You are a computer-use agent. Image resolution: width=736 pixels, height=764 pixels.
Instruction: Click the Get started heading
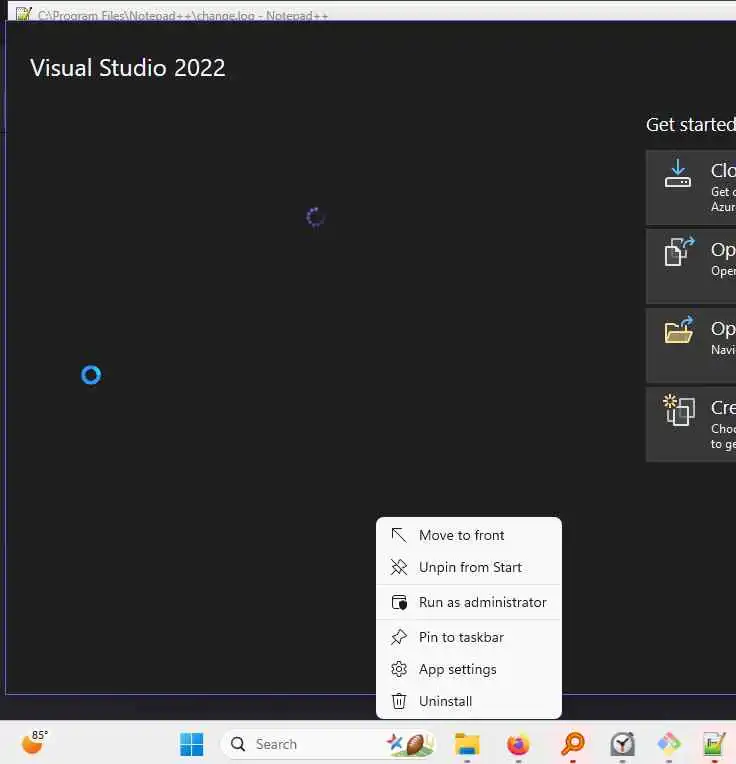(x=691, y=125)
